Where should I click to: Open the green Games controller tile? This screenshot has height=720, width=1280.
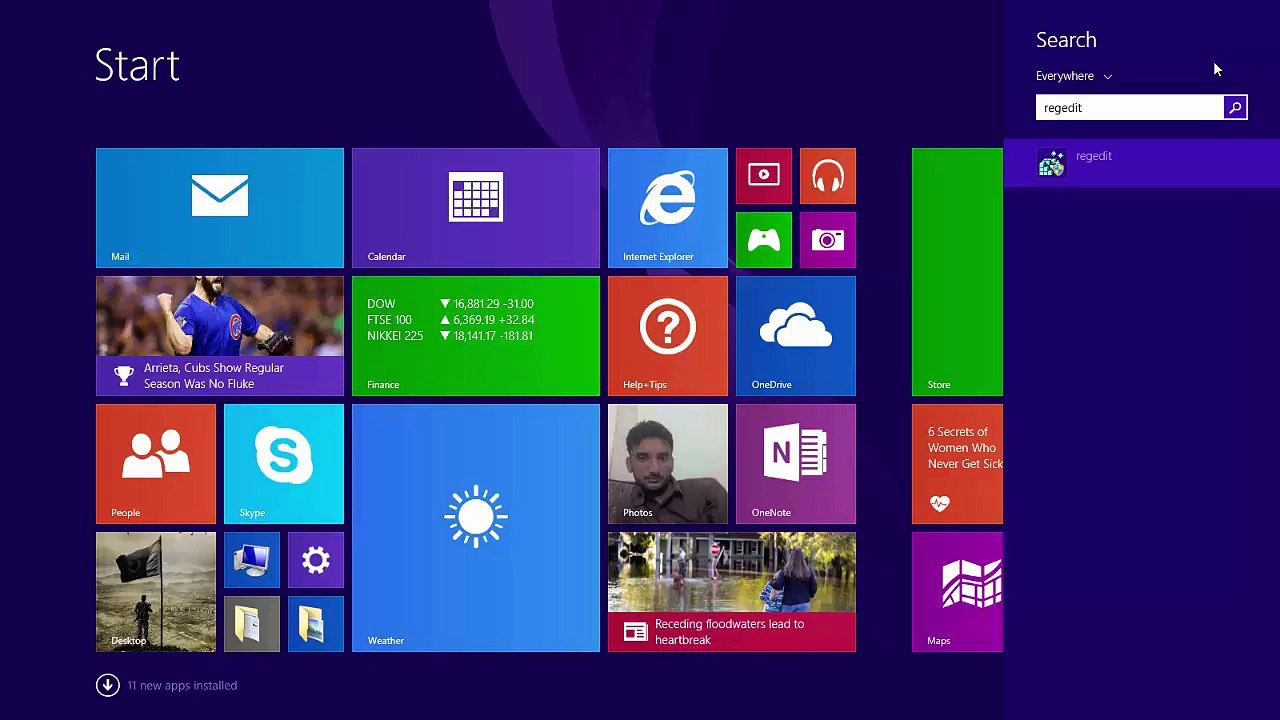tap(764, 240)
